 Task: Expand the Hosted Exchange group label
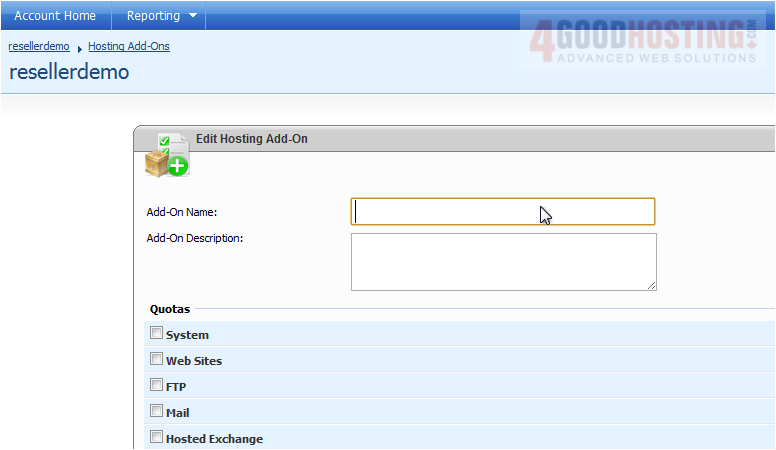214,439
